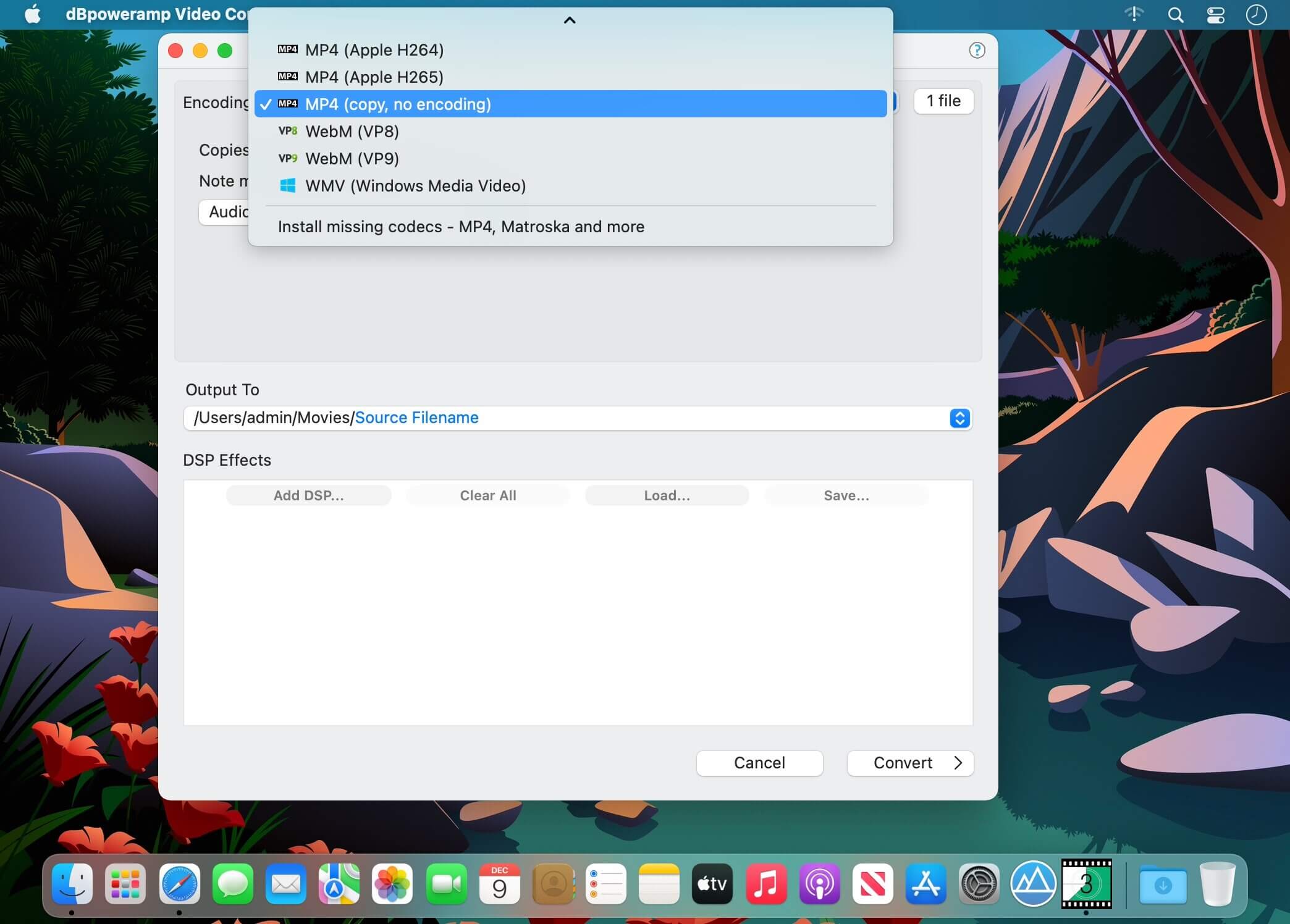Screen dimensions: 1290x924
Task: Open the Apple TV app in the dock
Action: click(x=712, y=884)
